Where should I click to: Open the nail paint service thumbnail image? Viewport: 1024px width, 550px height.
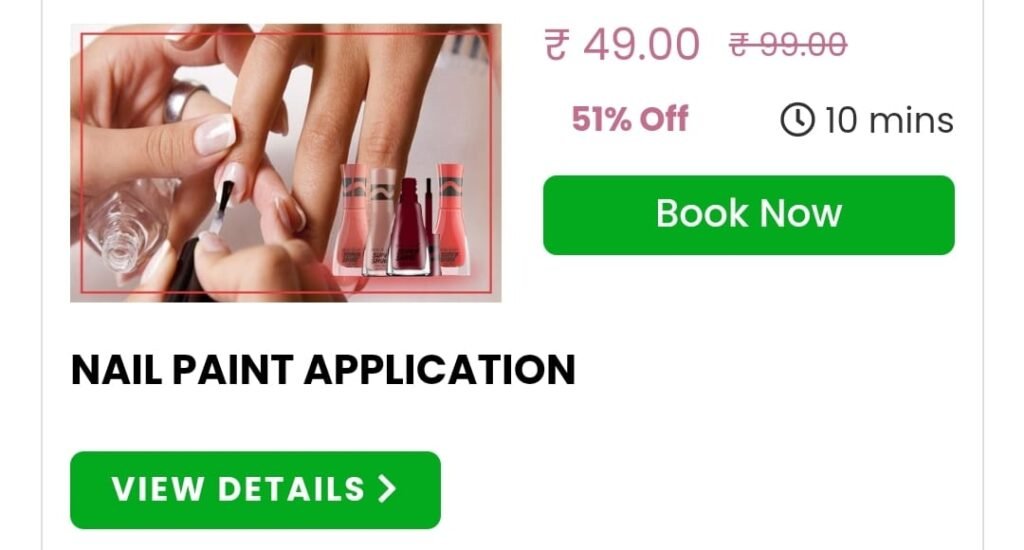tap(285, 163)
